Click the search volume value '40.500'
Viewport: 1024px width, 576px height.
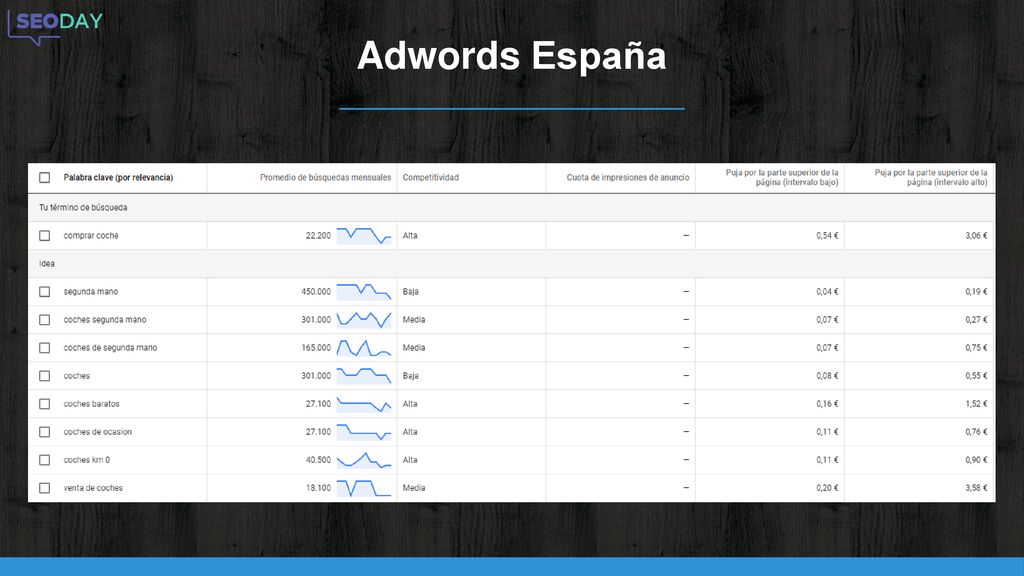click(318, 460)
